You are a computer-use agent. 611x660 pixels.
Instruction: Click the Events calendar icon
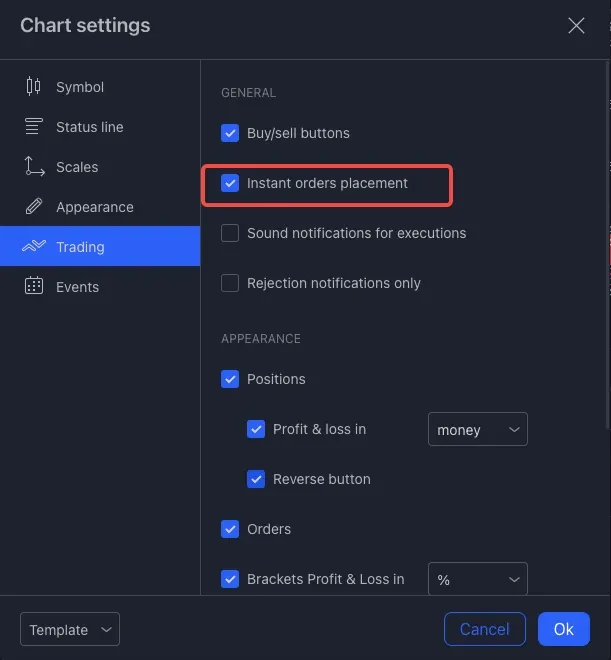click(34, 286)
